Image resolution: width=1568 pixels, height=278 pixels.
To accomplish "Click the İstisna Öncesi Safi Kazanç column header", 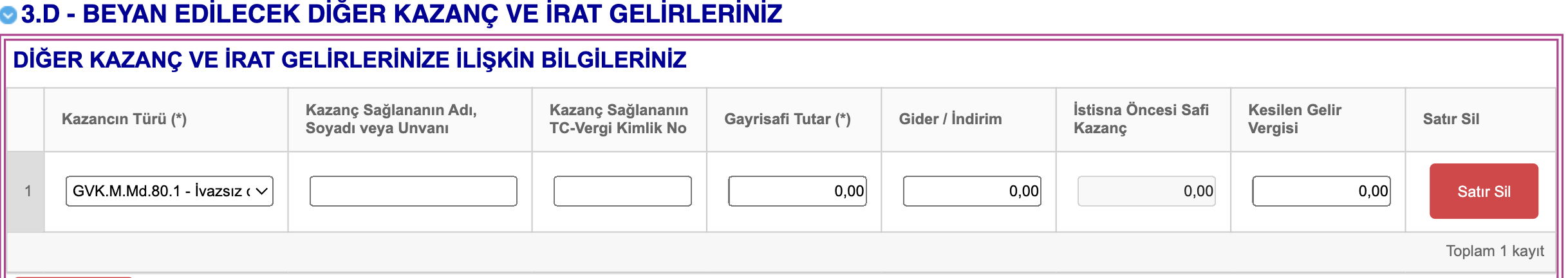I will coord(1141,119).
